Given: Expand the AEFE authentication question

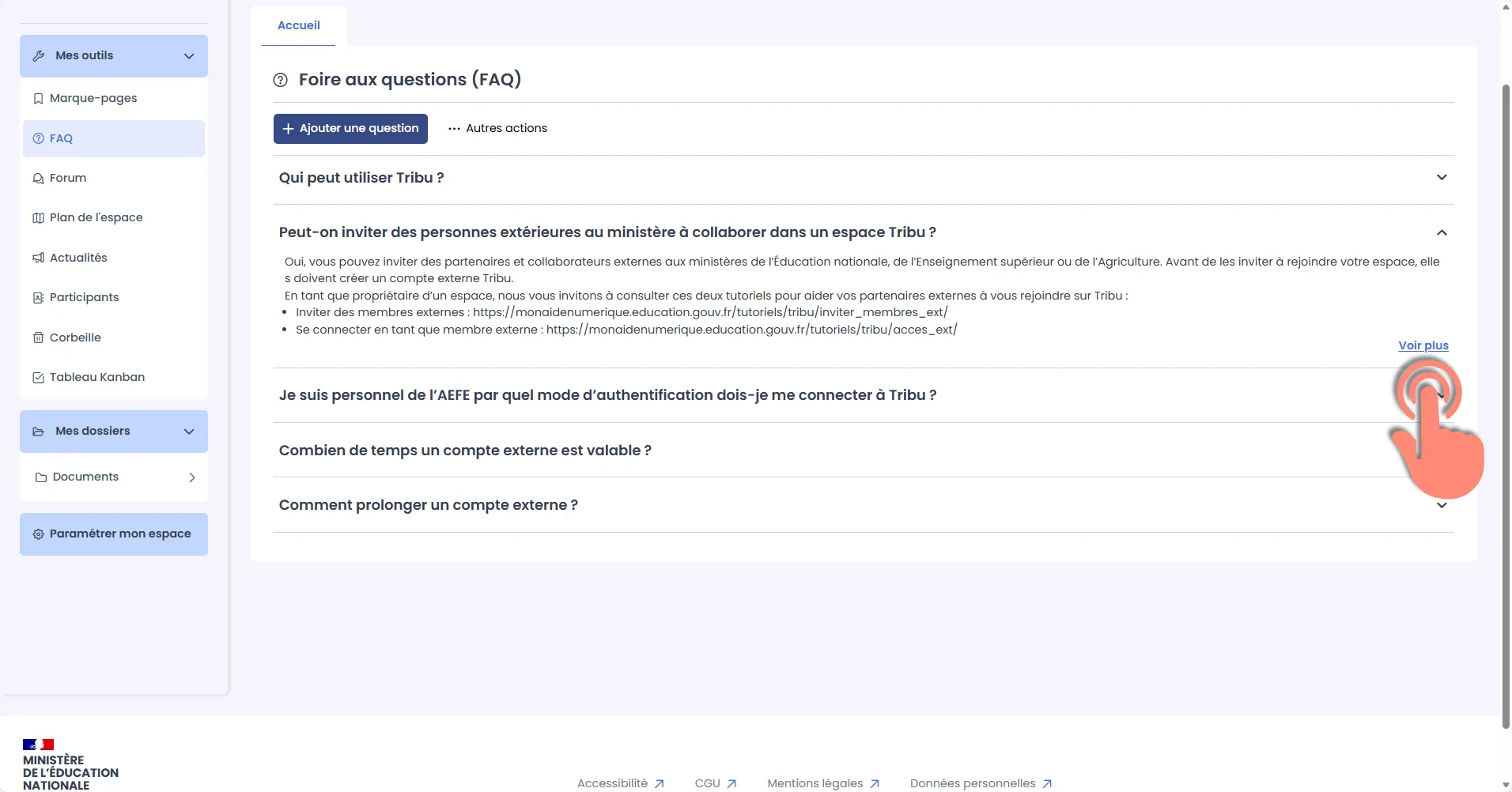Looking at the screenshot, I should pyautogui.click(x=864, y=395).
